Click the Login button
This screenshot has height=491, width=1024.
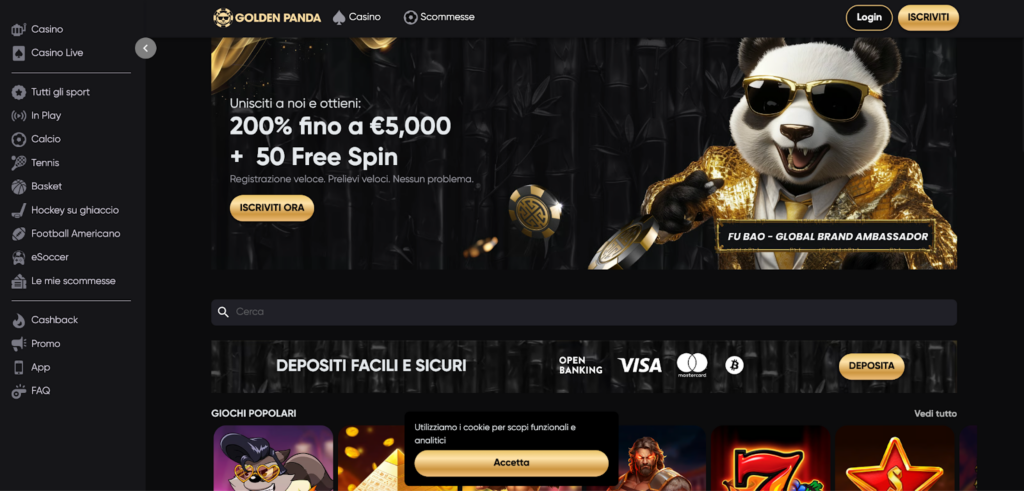click(869, 18)
